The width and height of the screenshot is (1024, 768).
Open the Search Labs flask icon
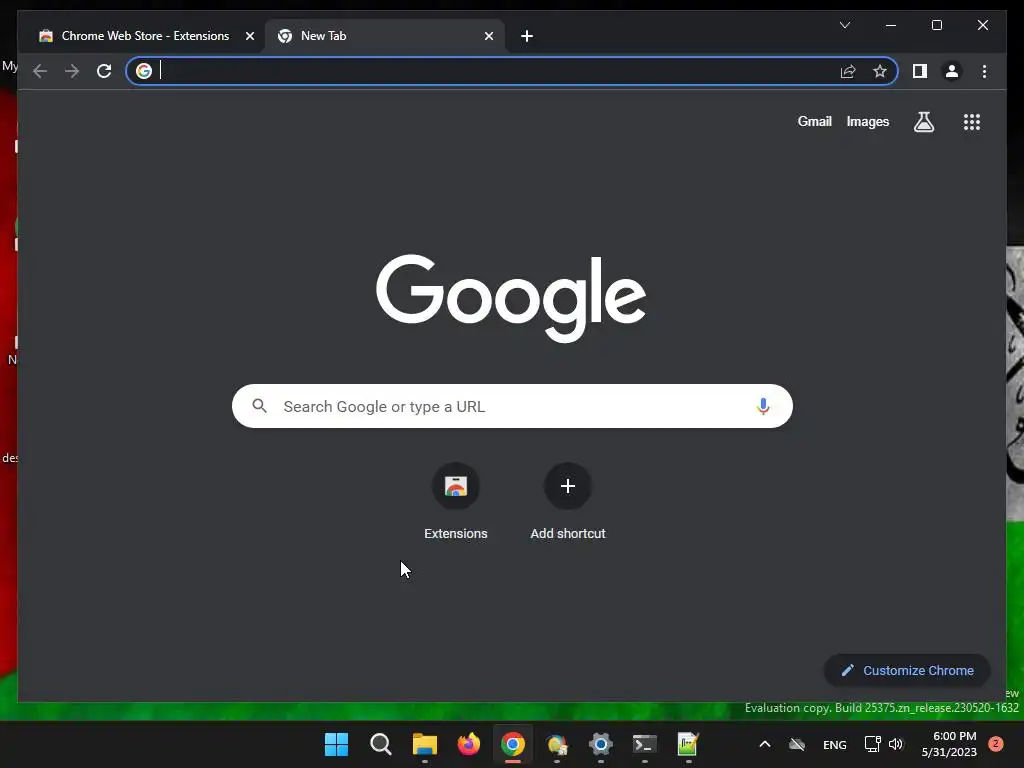923,121
